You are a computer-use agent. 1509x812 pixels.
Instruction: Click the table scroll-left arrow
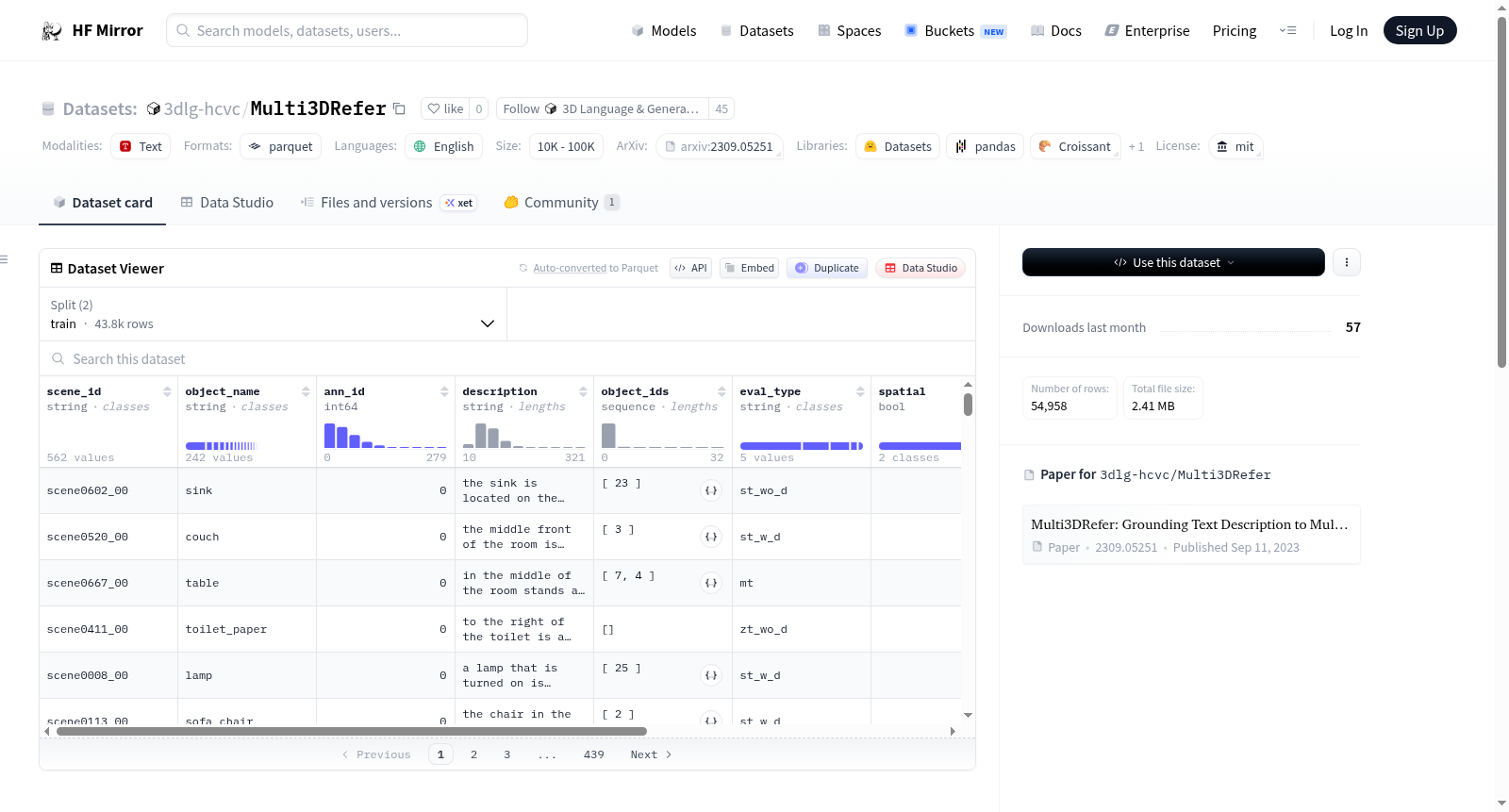point(47,731)
